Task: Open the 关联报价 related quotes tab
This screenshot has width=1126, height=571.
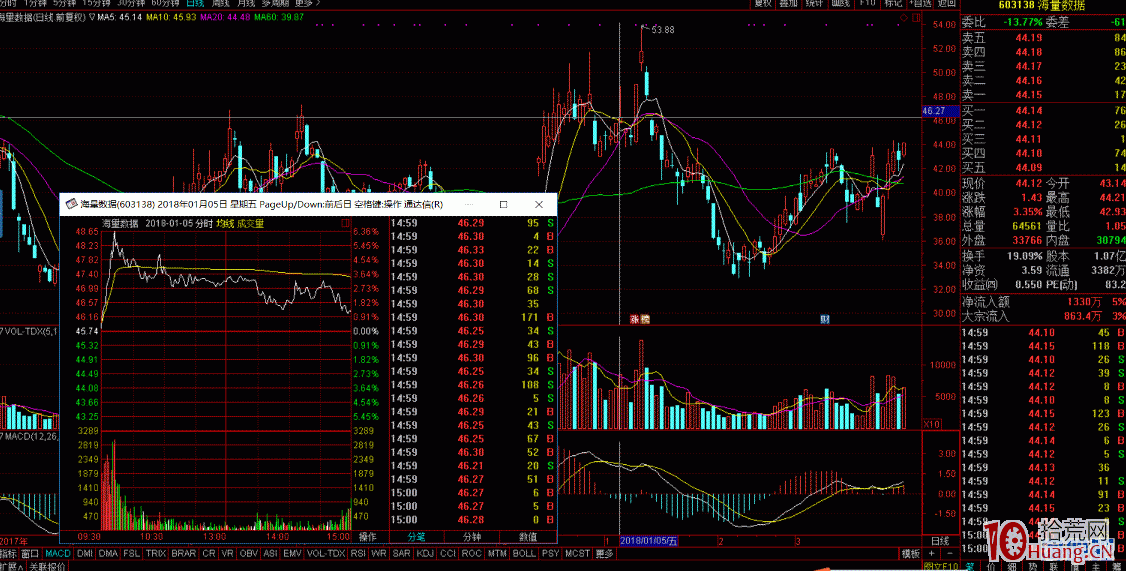Action: point(47,566)
